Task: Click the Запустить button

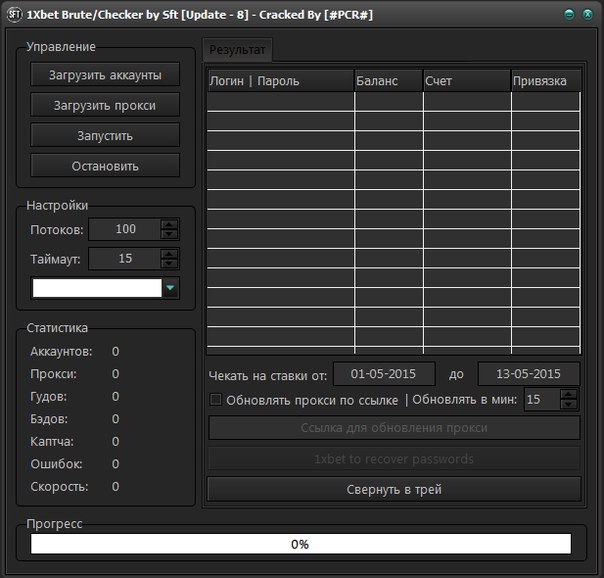Action: click(x=105, y=136)
